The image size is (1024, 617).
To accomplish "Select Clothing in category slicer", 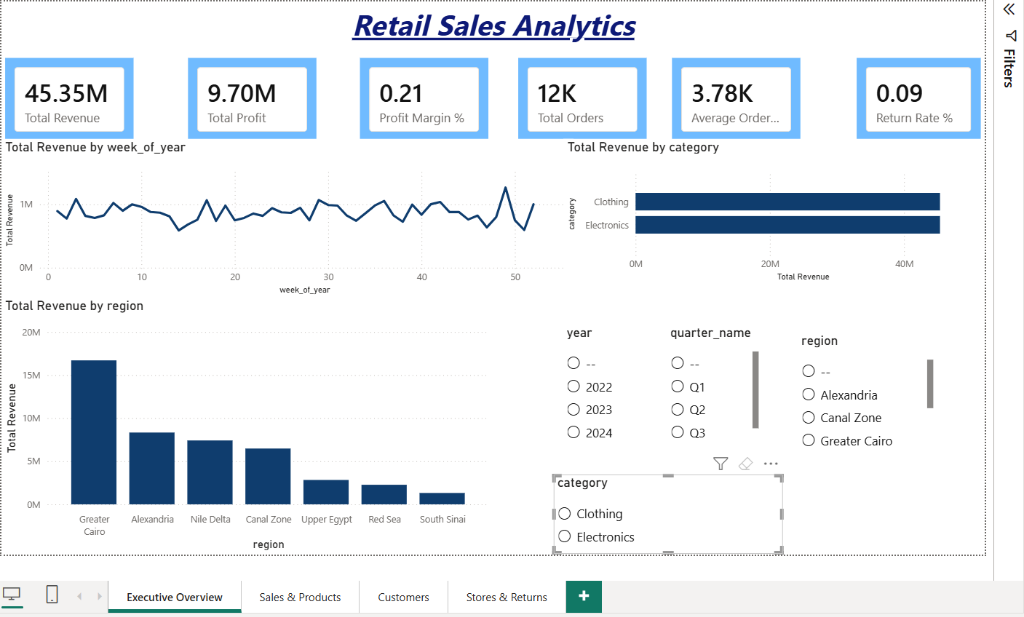I will pyautogui.click(x=565, y=513).
